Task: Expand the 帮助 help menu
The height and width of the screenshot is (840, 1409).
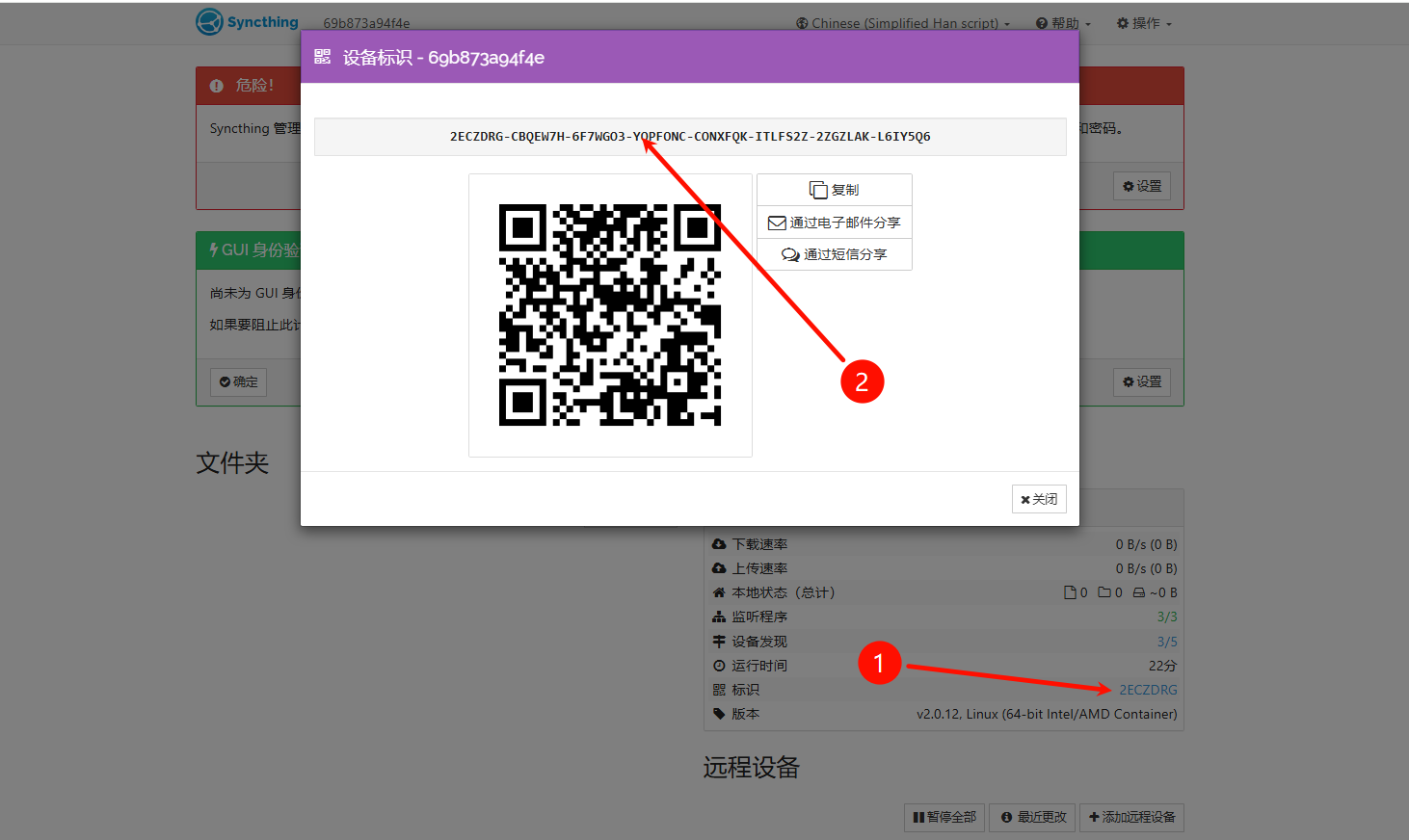Action: [1063, 23]
